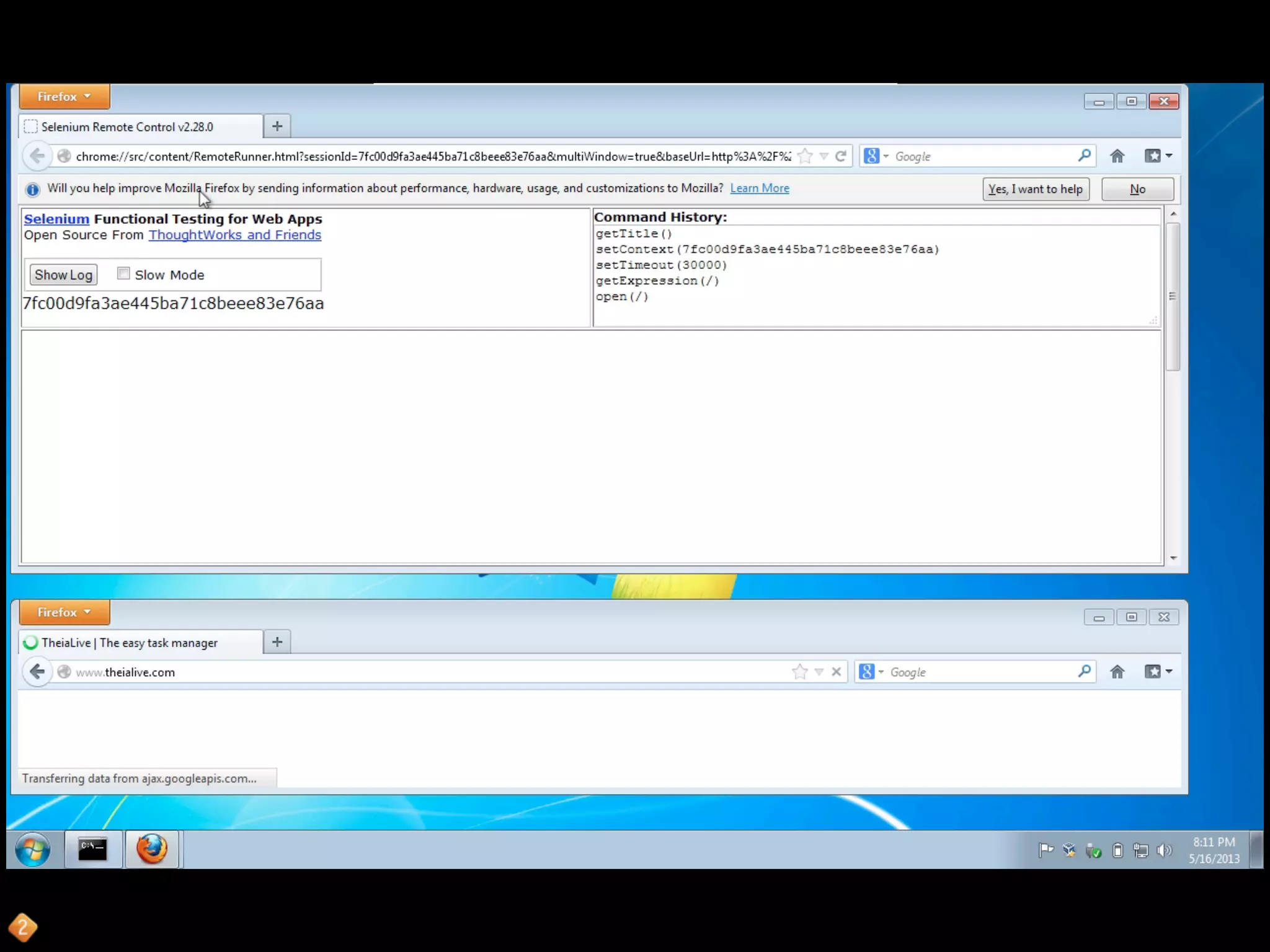1270x952 pixels.
Task: Open the command prompt from the taskbar
Action: (x=92, y=849)
